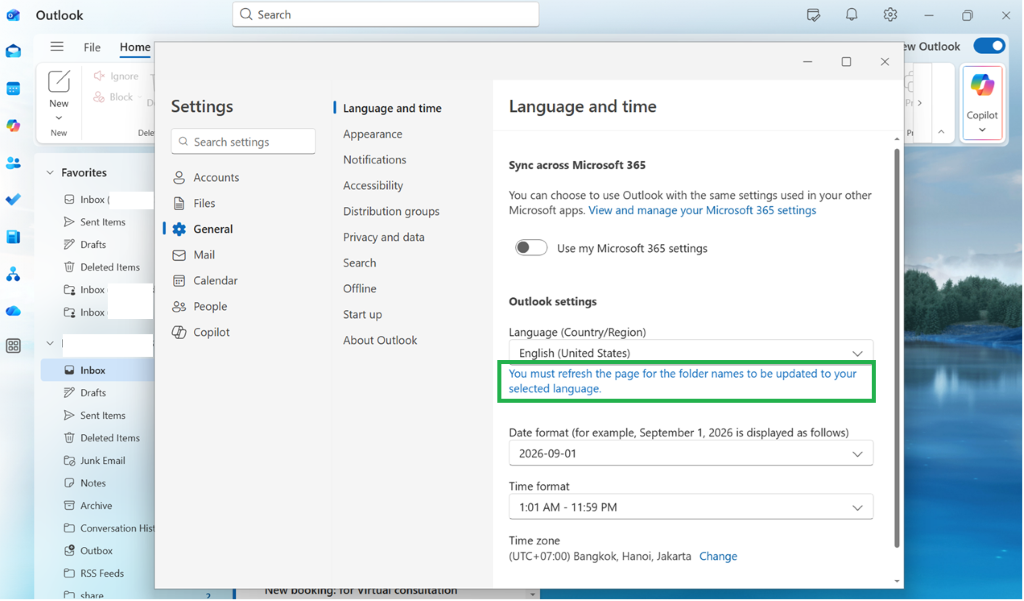Open the Language and time settings page
1024x601 pixels.
[x=392, y=108]
